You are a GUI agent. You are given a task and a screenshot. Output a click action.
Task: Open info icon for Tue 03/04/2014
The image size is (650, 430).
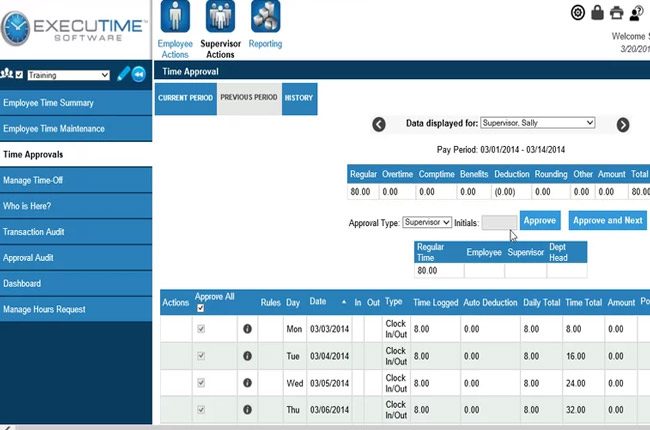tap(247, 356)
